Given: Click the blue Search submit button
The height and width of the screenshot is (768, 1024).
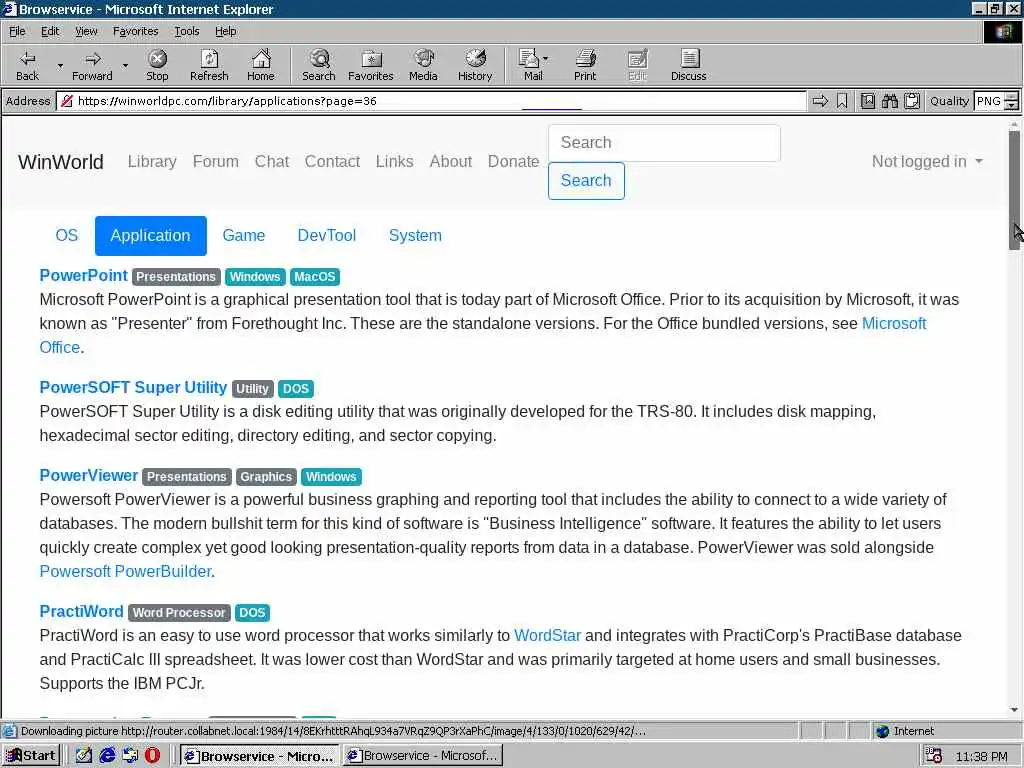Looking at the screenshot, I should (586, 181).
